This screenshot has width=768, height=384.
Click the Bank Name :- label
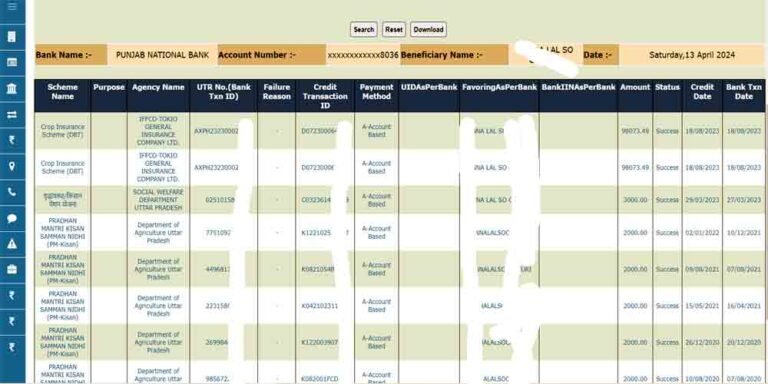[x=63, y=55]
